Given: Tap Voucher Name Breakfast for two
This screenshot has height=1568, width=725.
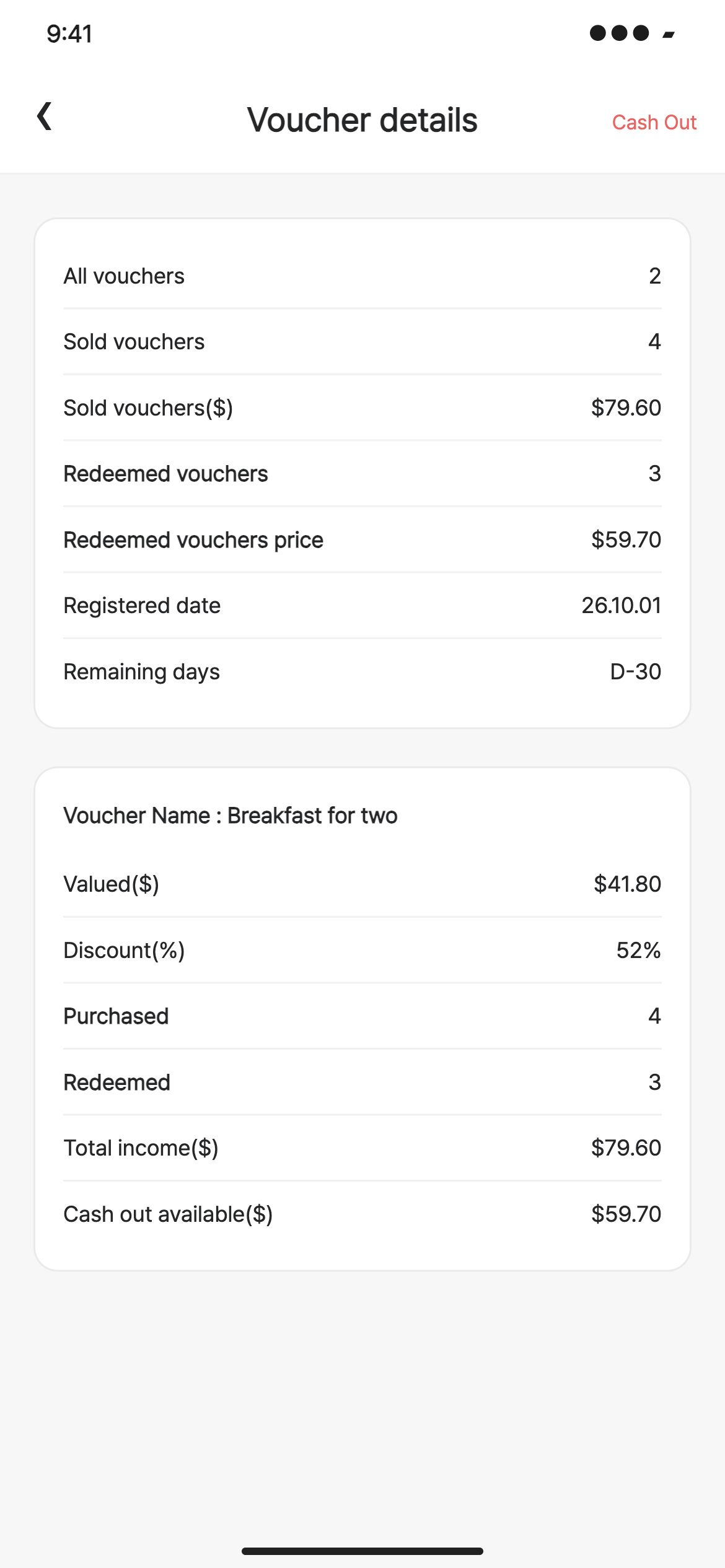Looking at the screenshot, I should click(x=231, y=816).
